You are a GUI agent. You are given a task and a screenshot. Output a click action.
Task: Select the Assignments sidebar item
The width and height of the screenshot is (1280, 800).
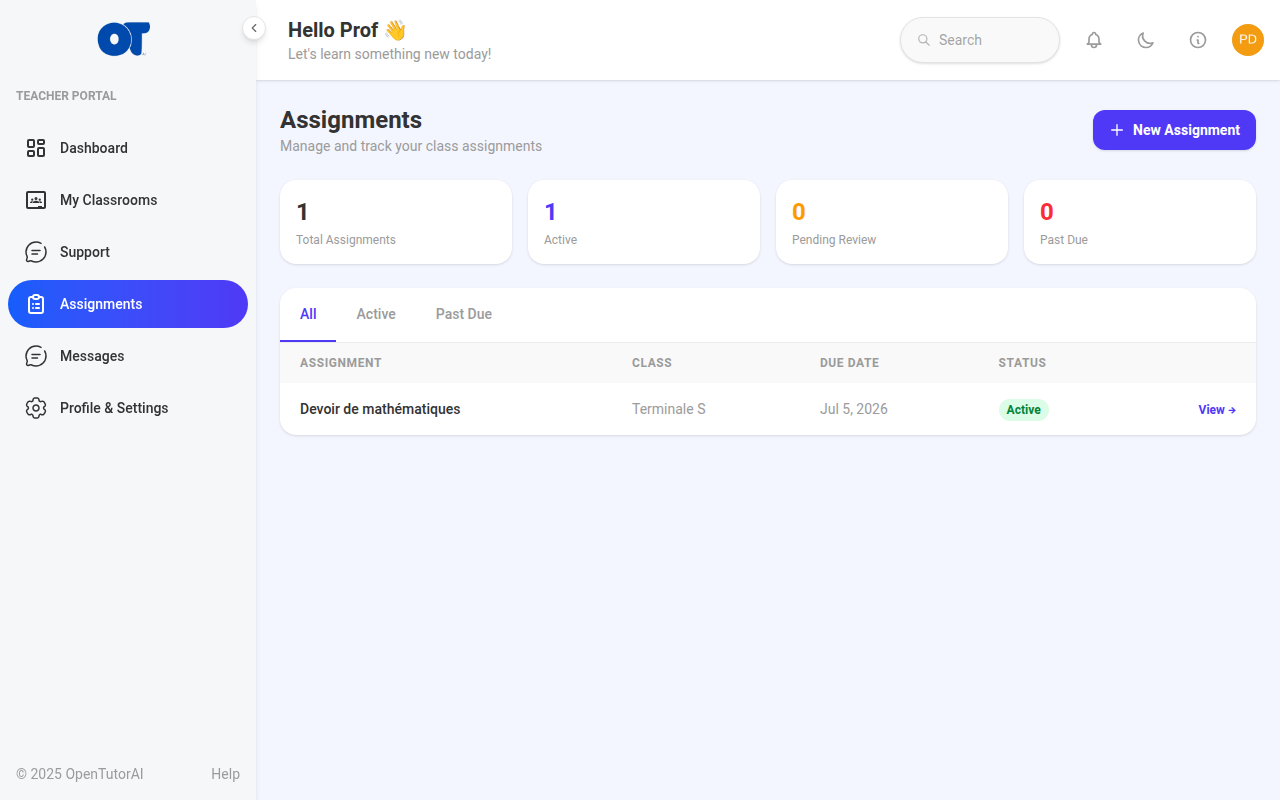(128, 304)
